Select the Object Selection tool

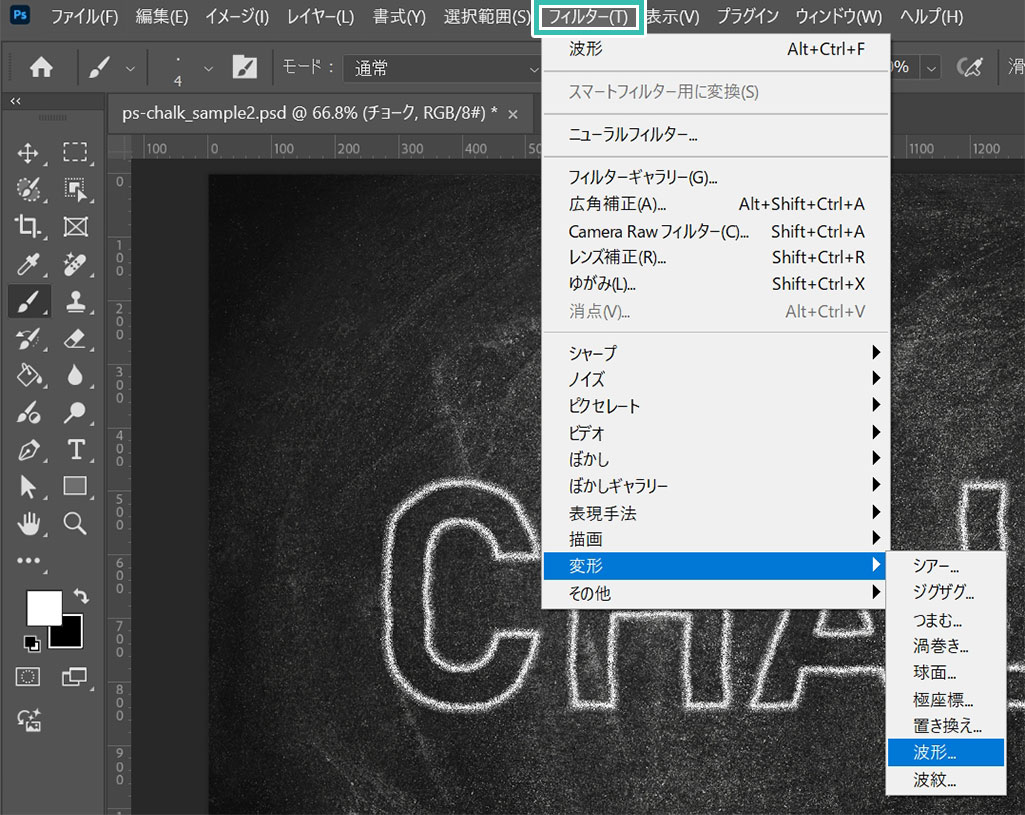tap(75, 190)
